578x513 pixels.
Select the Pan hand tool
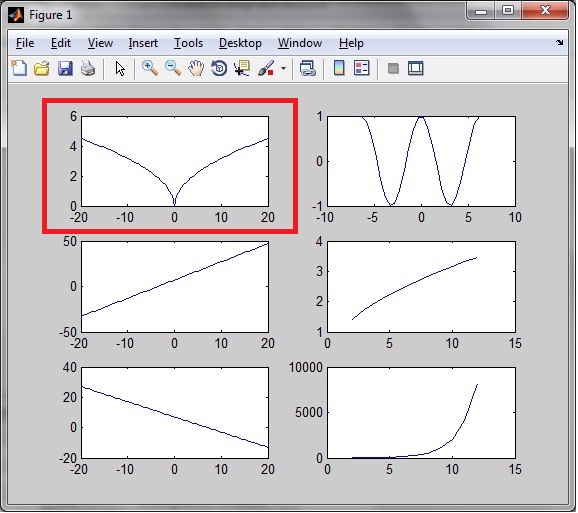tap(196, 69)
